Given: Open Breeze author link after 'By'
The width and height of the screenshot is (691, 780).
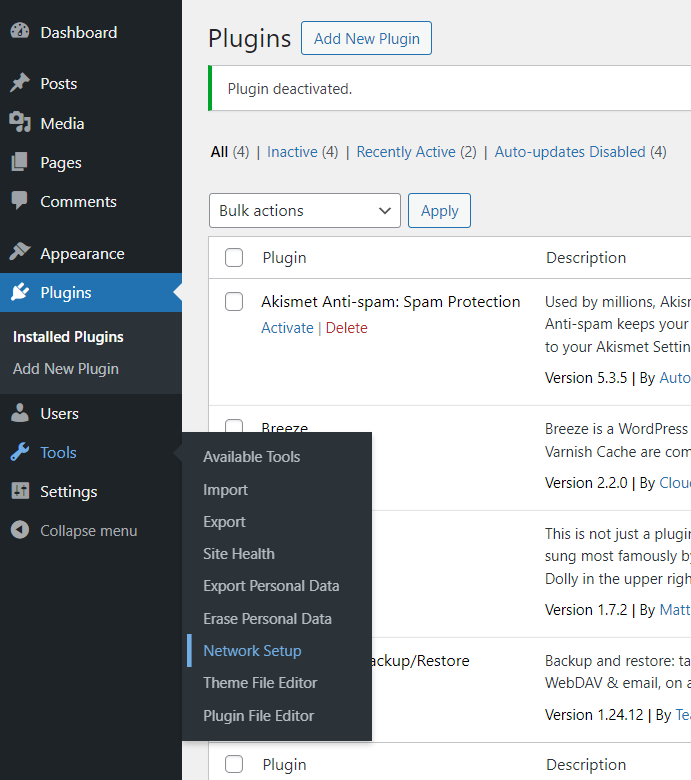Looking at the screenshot, I should [x=675, y=483].
